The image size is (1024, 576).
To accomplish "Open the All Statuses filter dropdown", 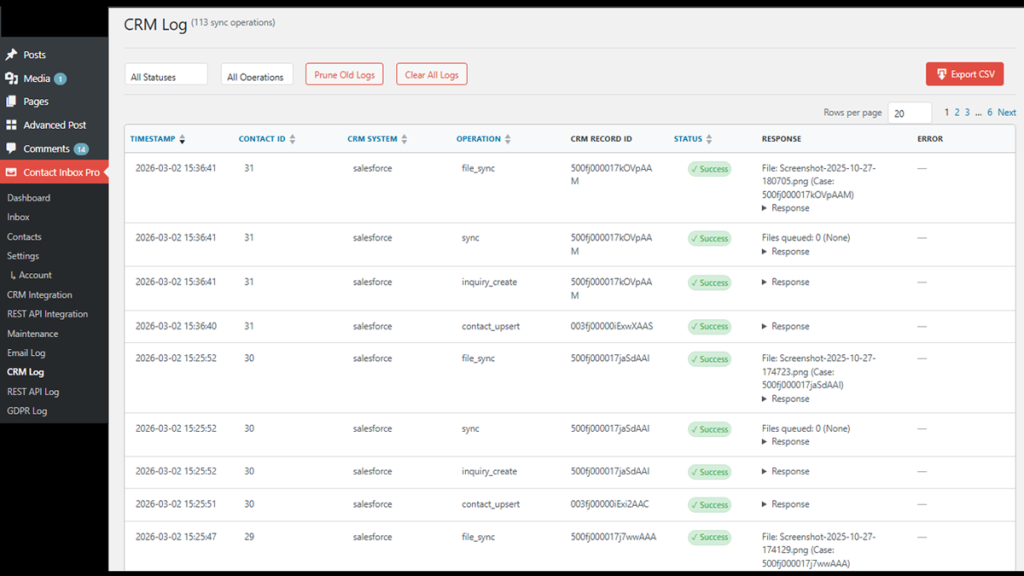I will pyautogui.click(x=166, y=76).
